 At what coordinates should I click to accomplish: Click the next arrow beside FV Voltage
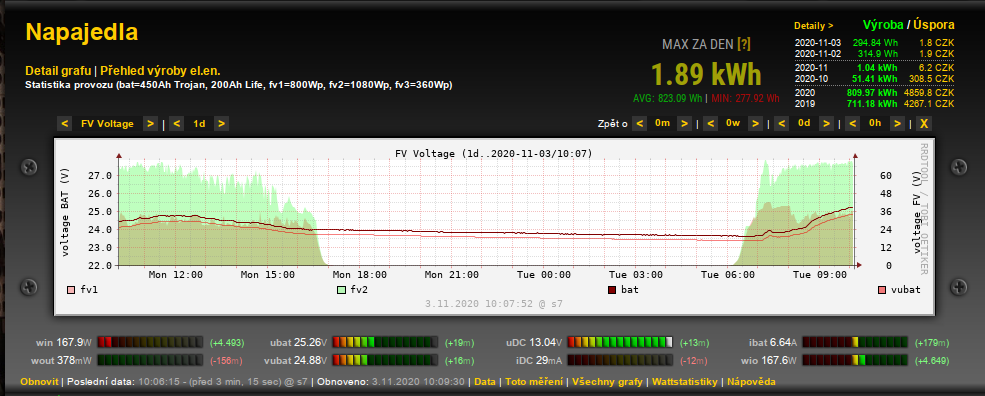150,124
